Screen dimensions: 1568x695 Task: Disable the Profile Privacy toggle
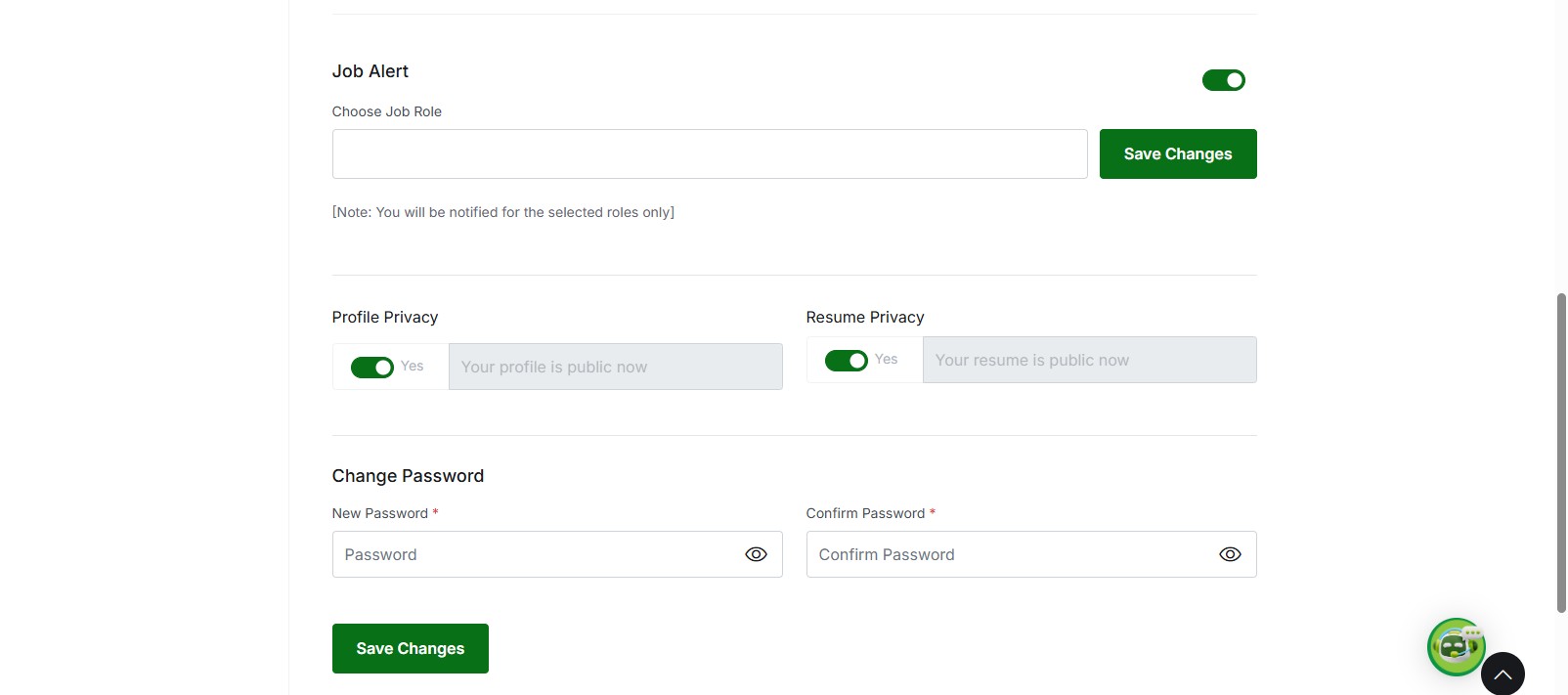point(371,367)
